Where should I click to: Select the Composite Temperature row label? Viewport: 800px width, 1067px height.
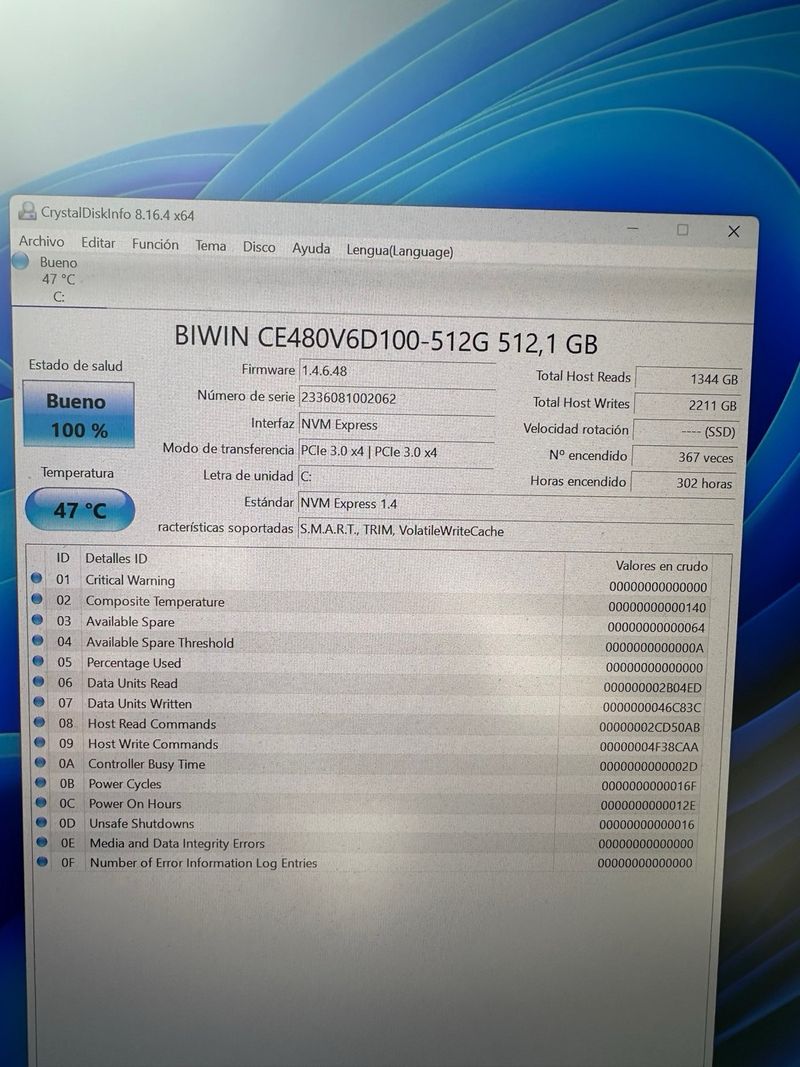[x=155, y=602]
